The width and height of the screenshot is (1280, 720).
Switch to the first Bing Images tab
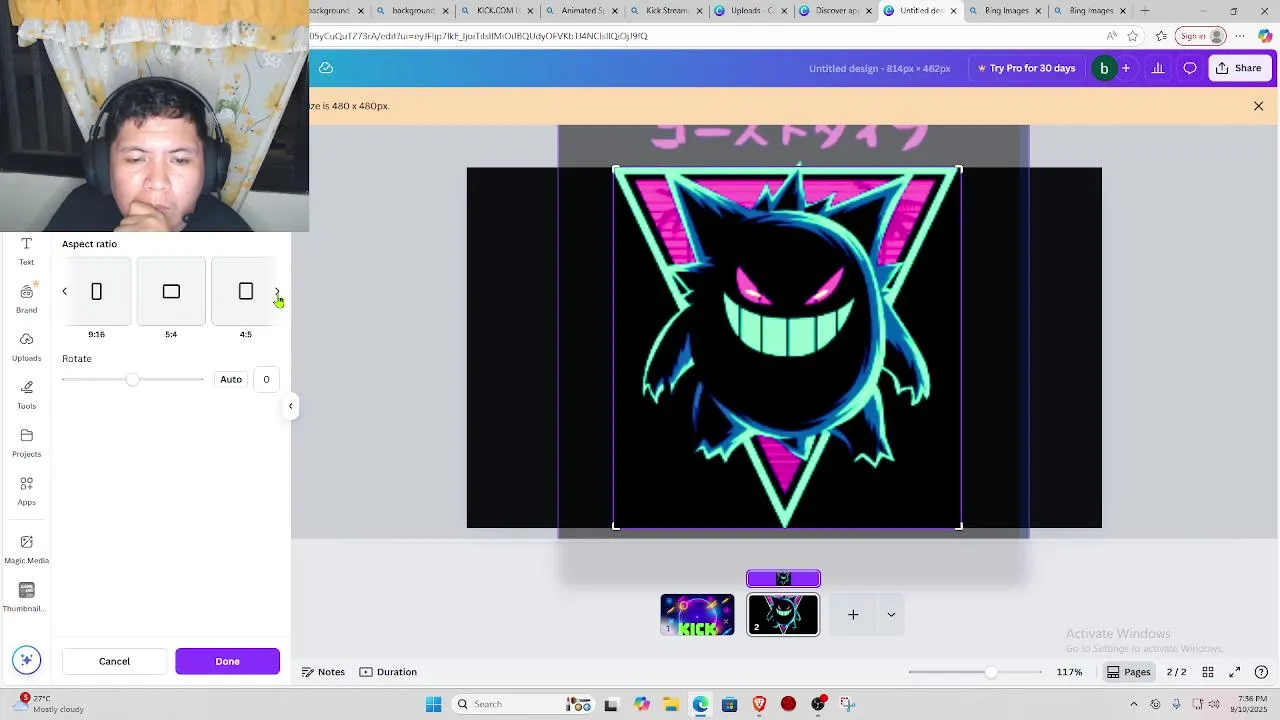(x=1005, y=11)
